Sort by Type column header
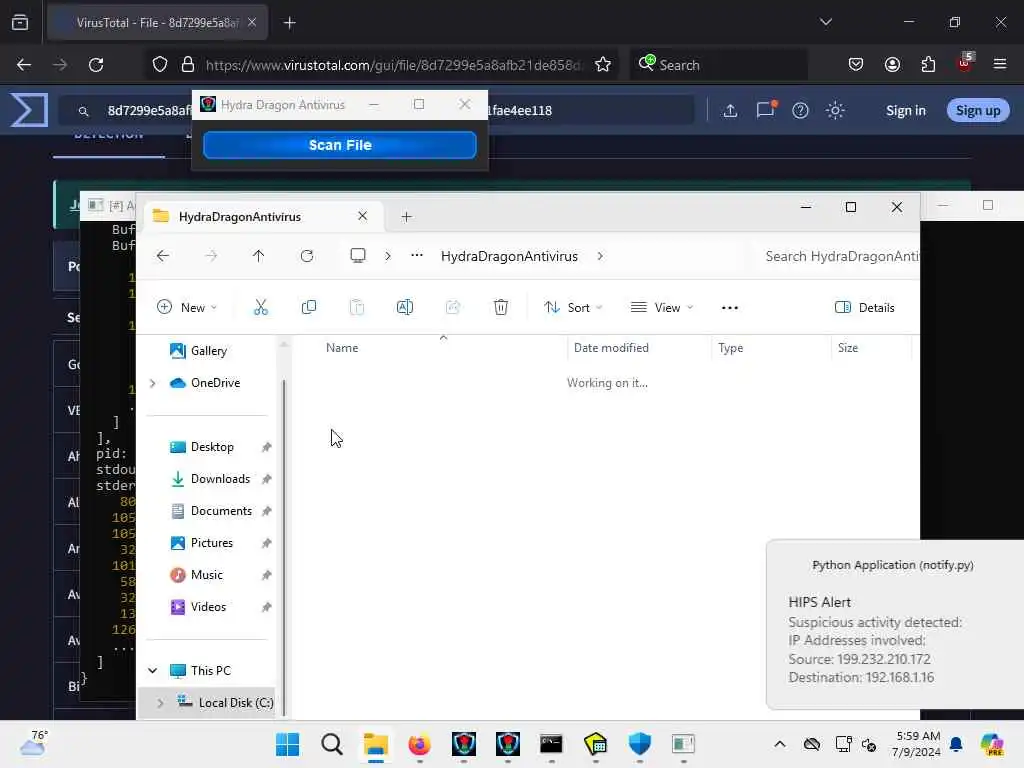Screen dimensions: 1024x768 730,348
